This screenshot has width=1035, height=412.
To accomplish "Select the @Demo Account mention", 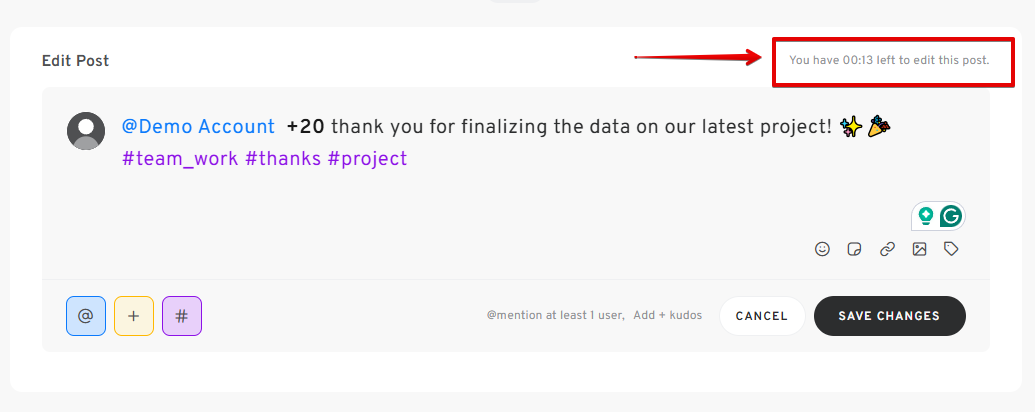I will pos(198,126).
